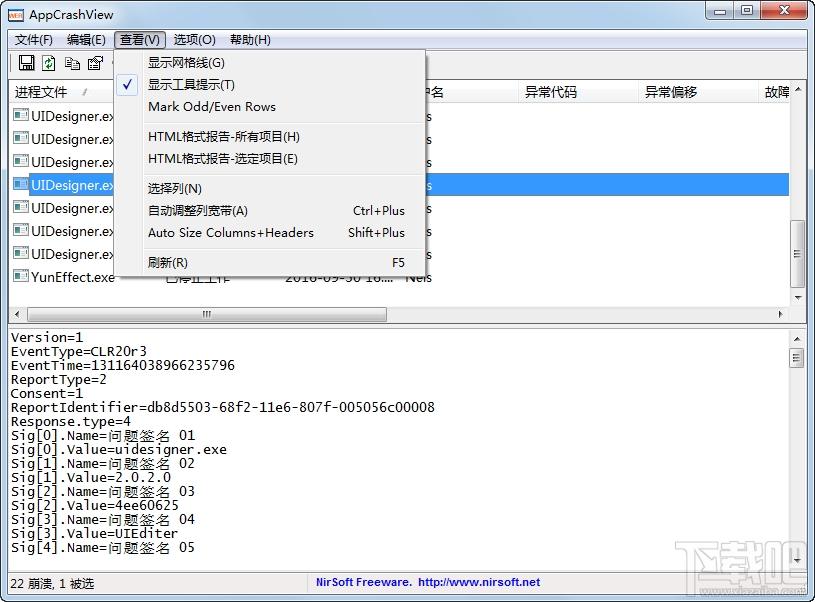Sort by the 异常代码 column header
Image resolution: width=815 pixels, height=602 pixels.
pyautogui.click(x=578, y=92)
